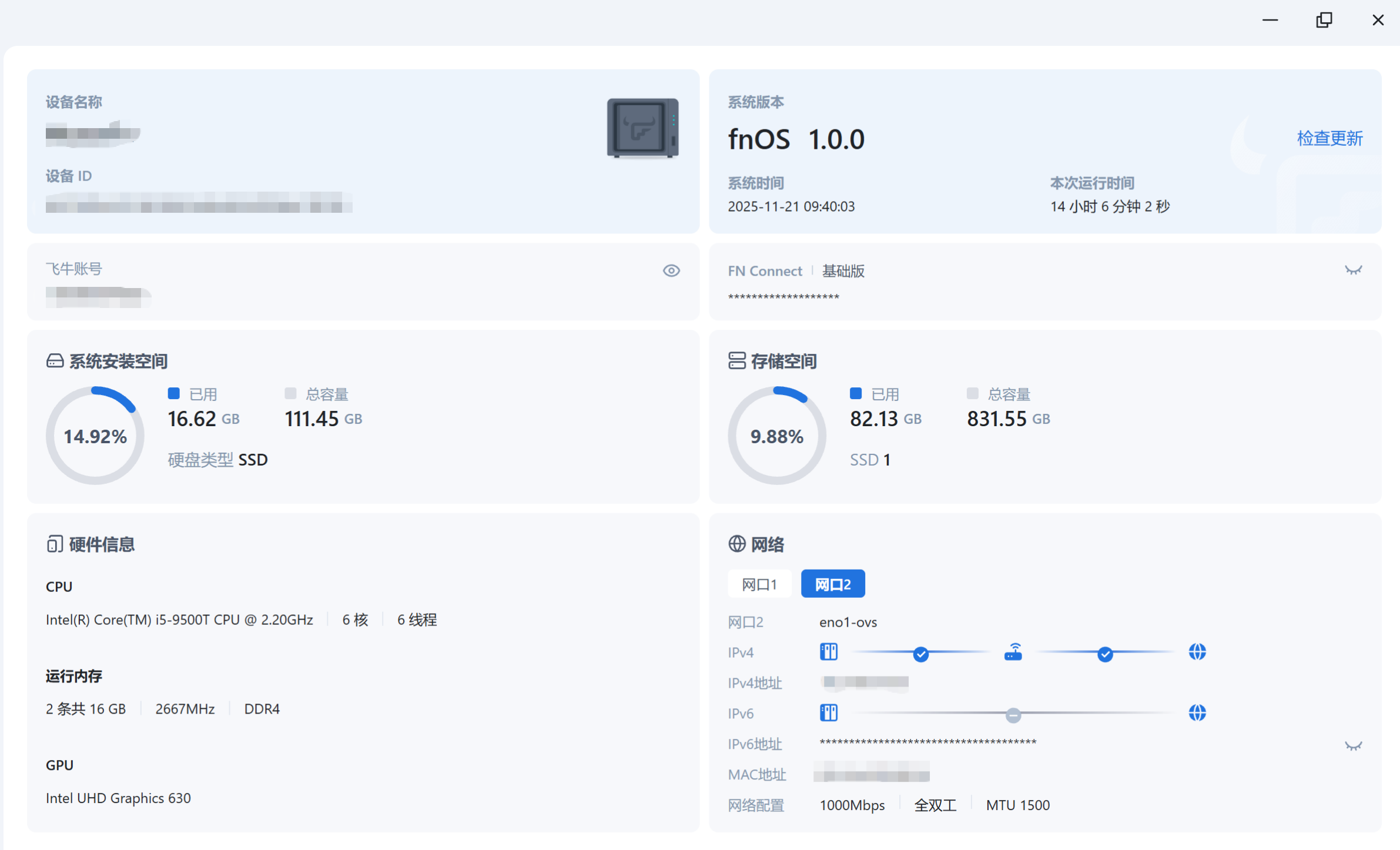Click the 14.92% system space ring

tap(95, 436)
